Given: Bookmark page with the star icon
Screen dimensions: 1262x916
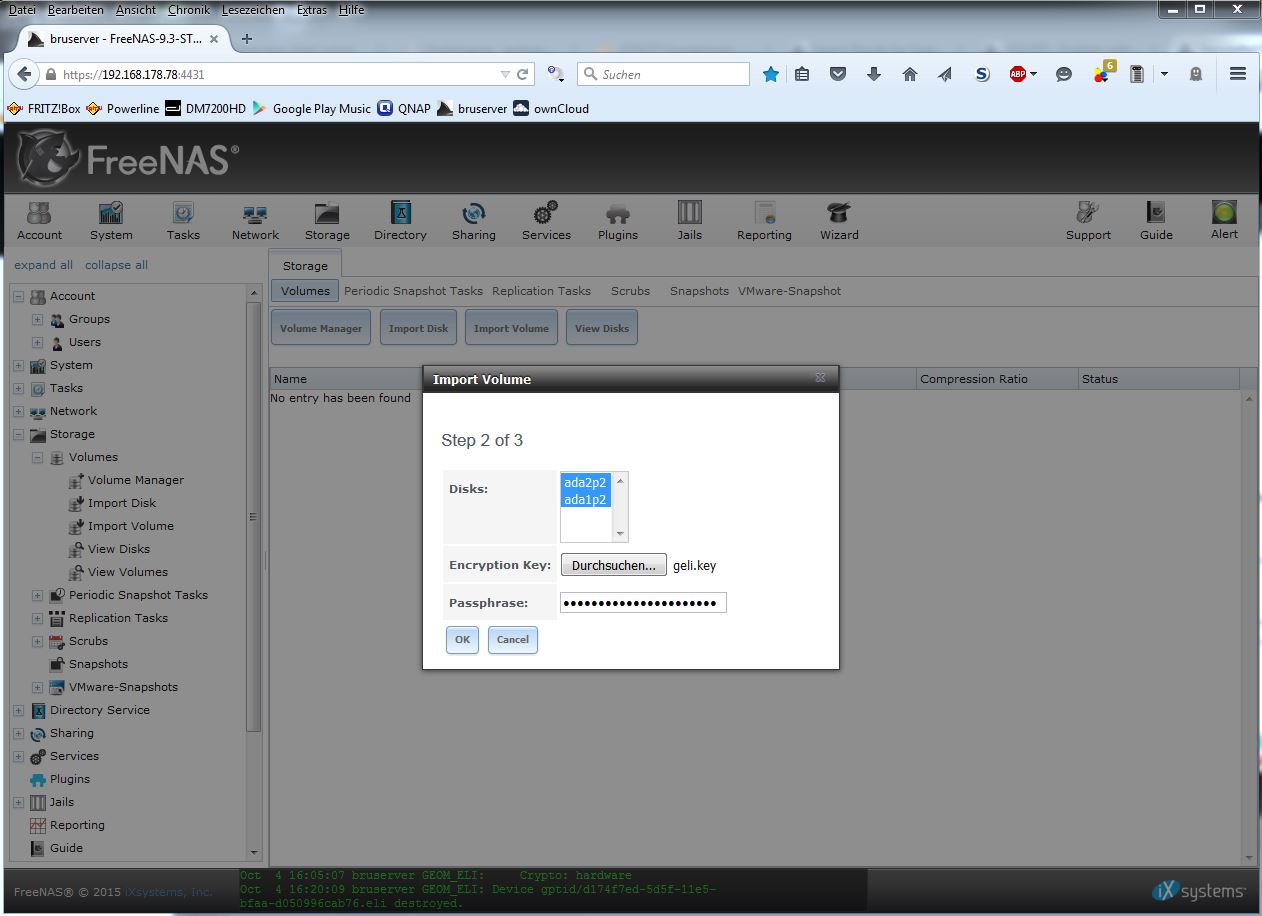Looking at the screenshot, I should pos(771,74).
